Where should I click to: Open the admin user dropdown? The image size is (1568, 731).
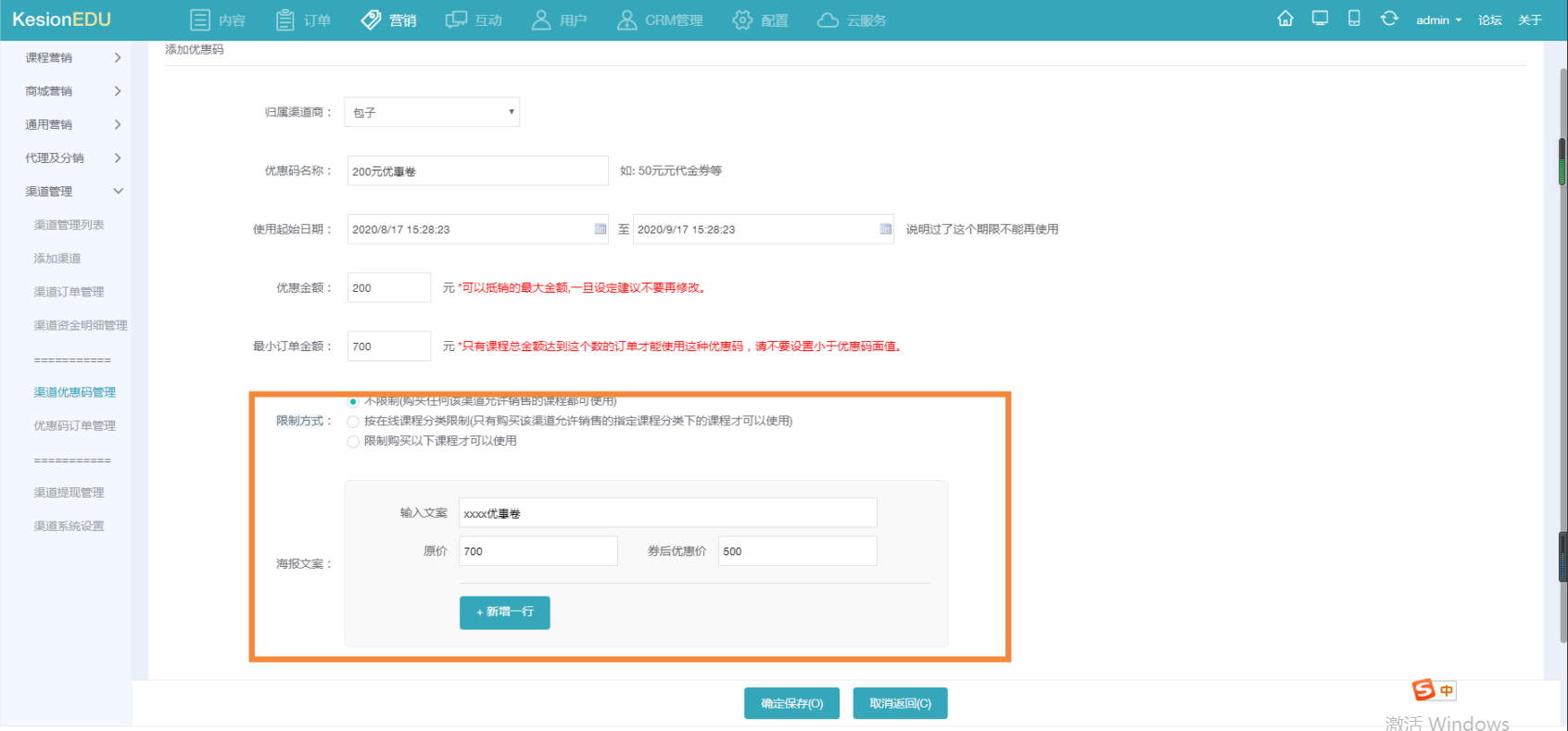[1437, 19]
